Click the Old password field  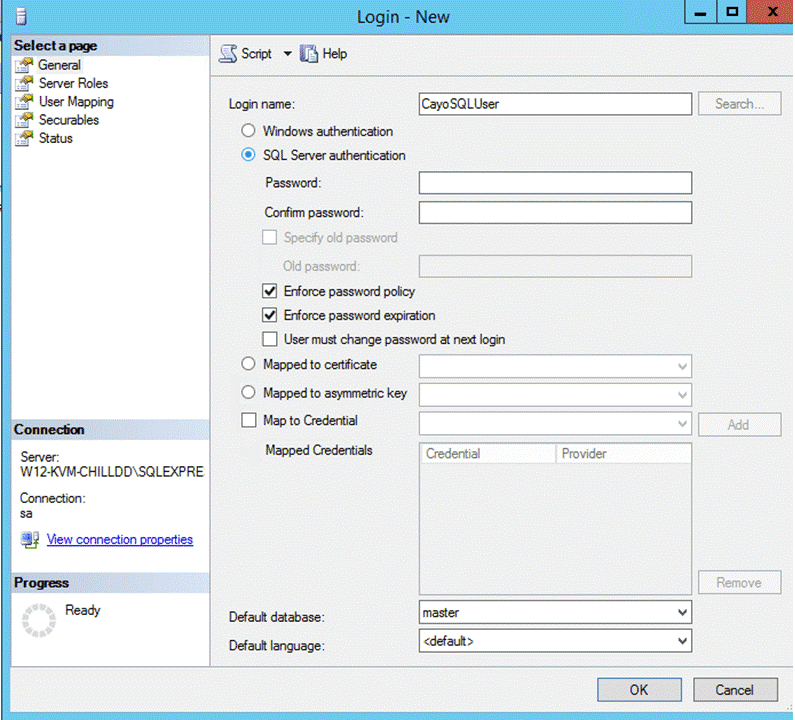tap(555, 266)
